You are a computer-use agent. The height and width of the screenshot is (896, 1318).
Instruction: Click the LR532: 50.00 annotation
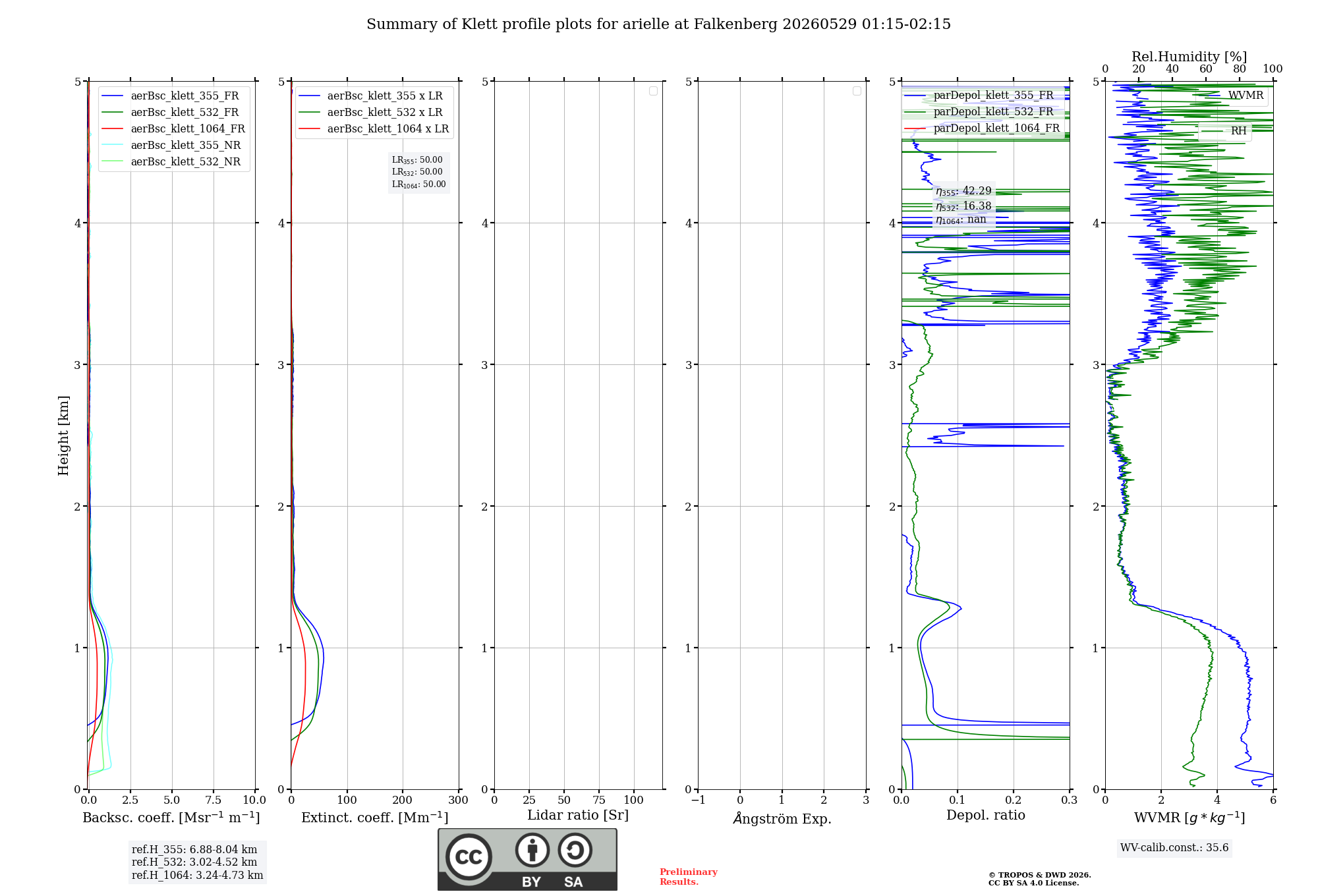coord(417,172)
